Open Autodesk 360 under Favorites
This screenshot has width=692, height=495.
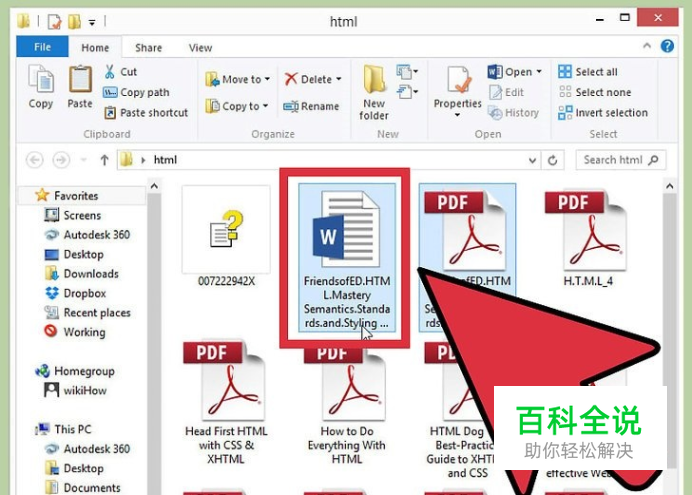point(97,235)
